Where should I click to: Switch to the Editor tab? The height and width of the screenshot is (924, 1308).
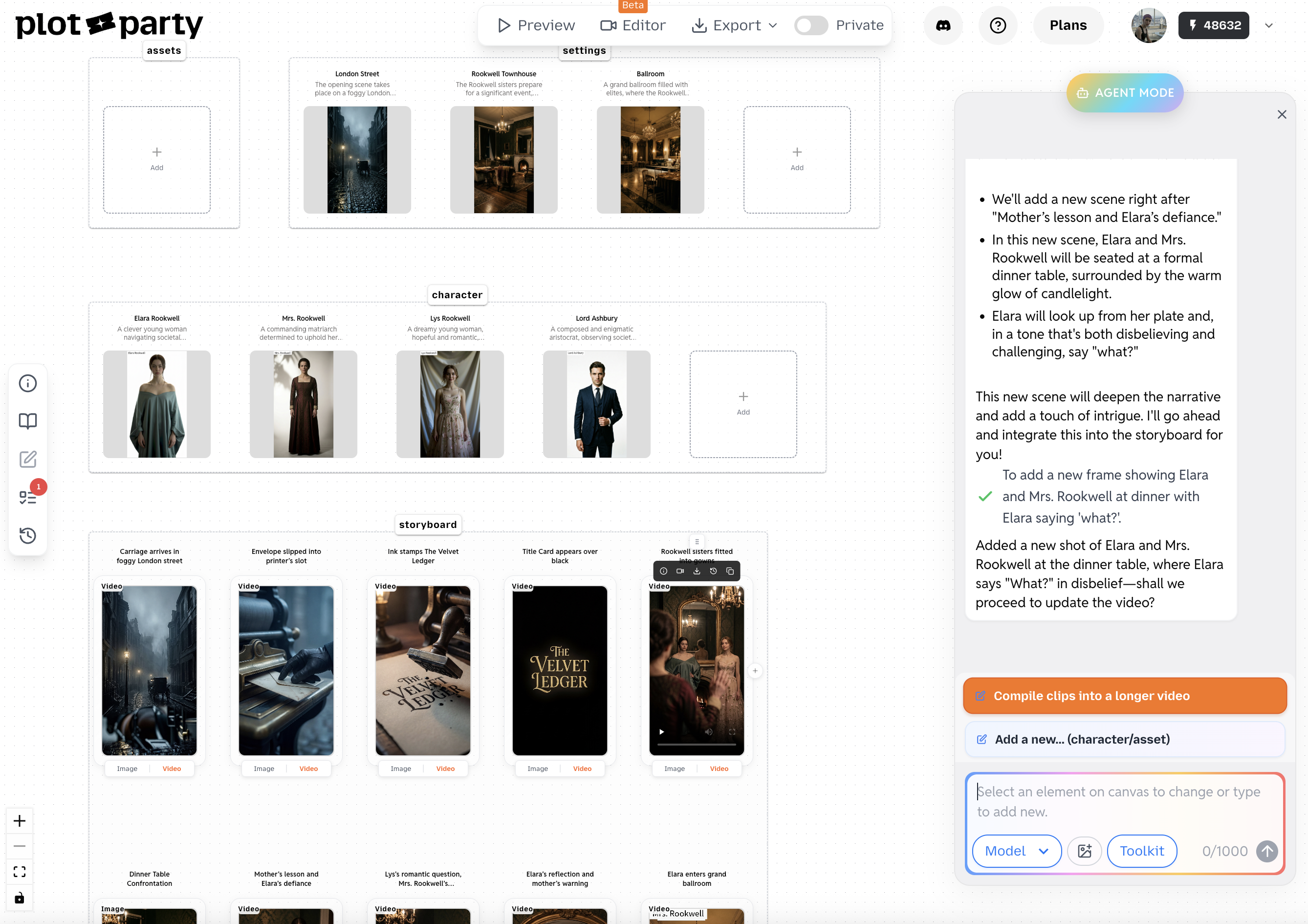pos(632,25)
